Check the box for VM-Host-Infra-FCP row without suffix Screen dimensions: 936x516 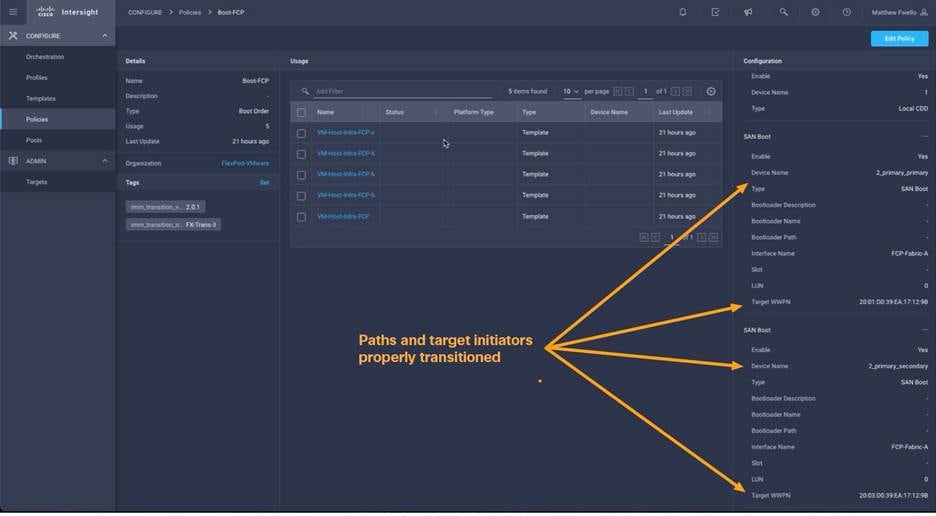tap(301, 217)
